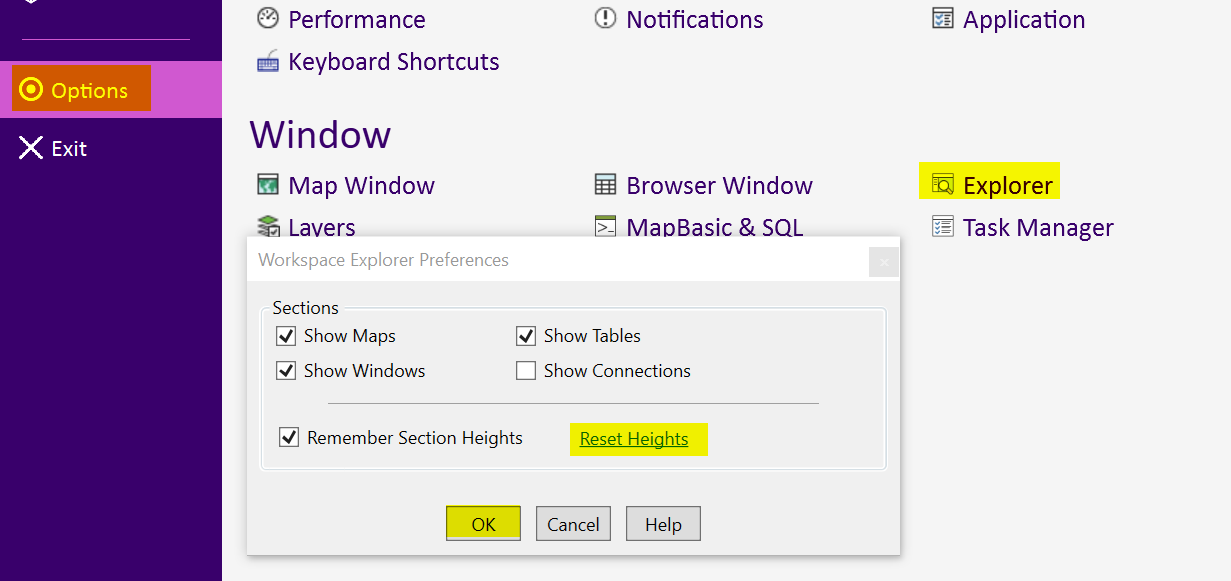Uncheck the Show Tables checkbox

pos(526,336)
